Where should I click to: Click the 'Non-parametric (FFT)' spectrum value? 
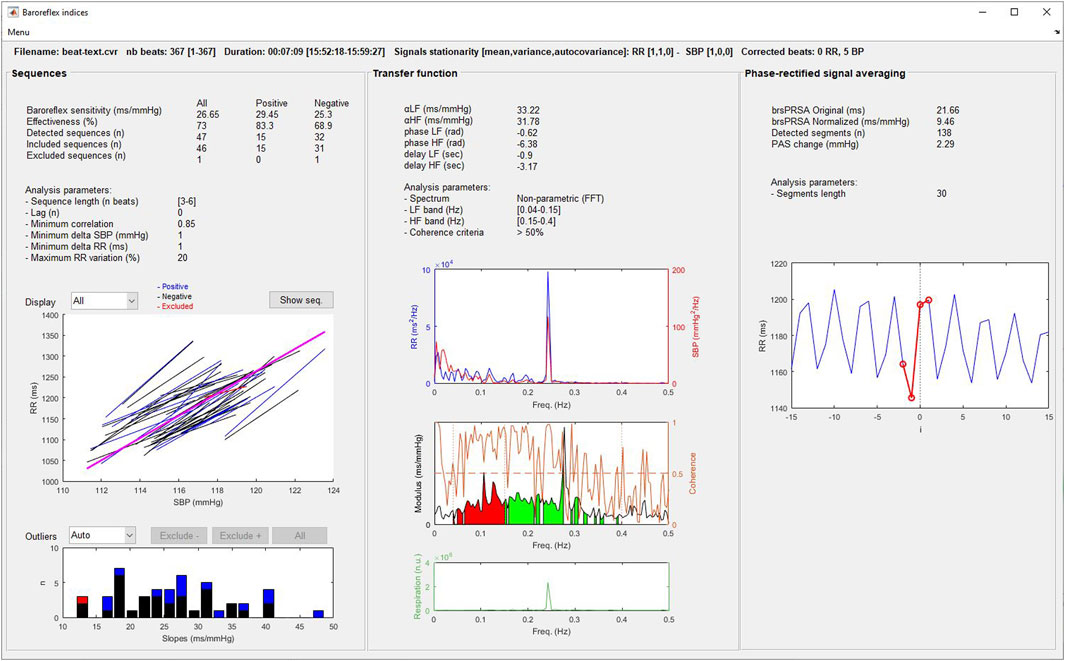point(560,198)
